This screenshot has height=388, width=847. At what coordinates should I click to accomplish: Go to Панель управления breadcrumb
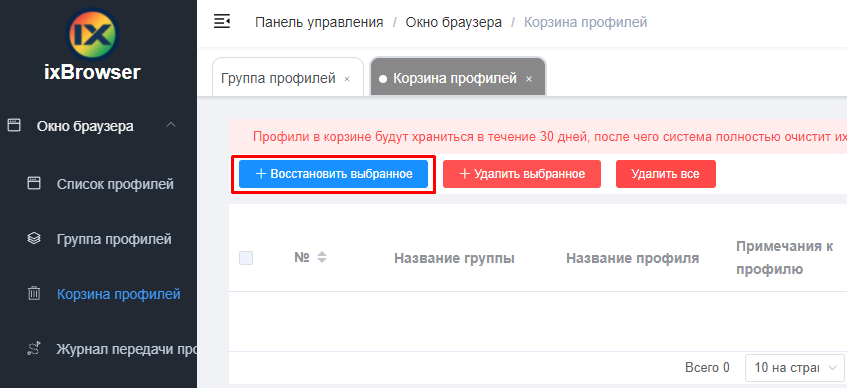pos(319,22)
